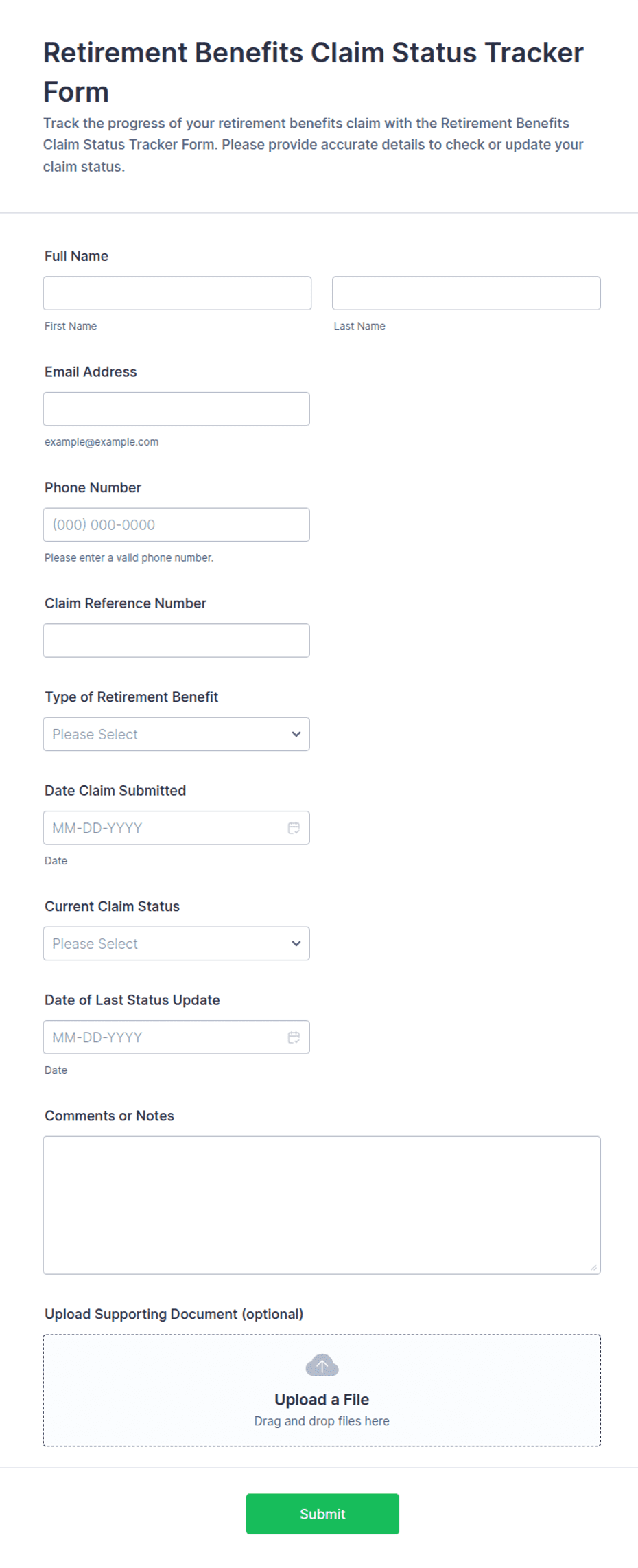The height and width of the screenshot is (1568, 638).
Task: Click textarea resize handle in Comments or Notes
Action: 593,1267
